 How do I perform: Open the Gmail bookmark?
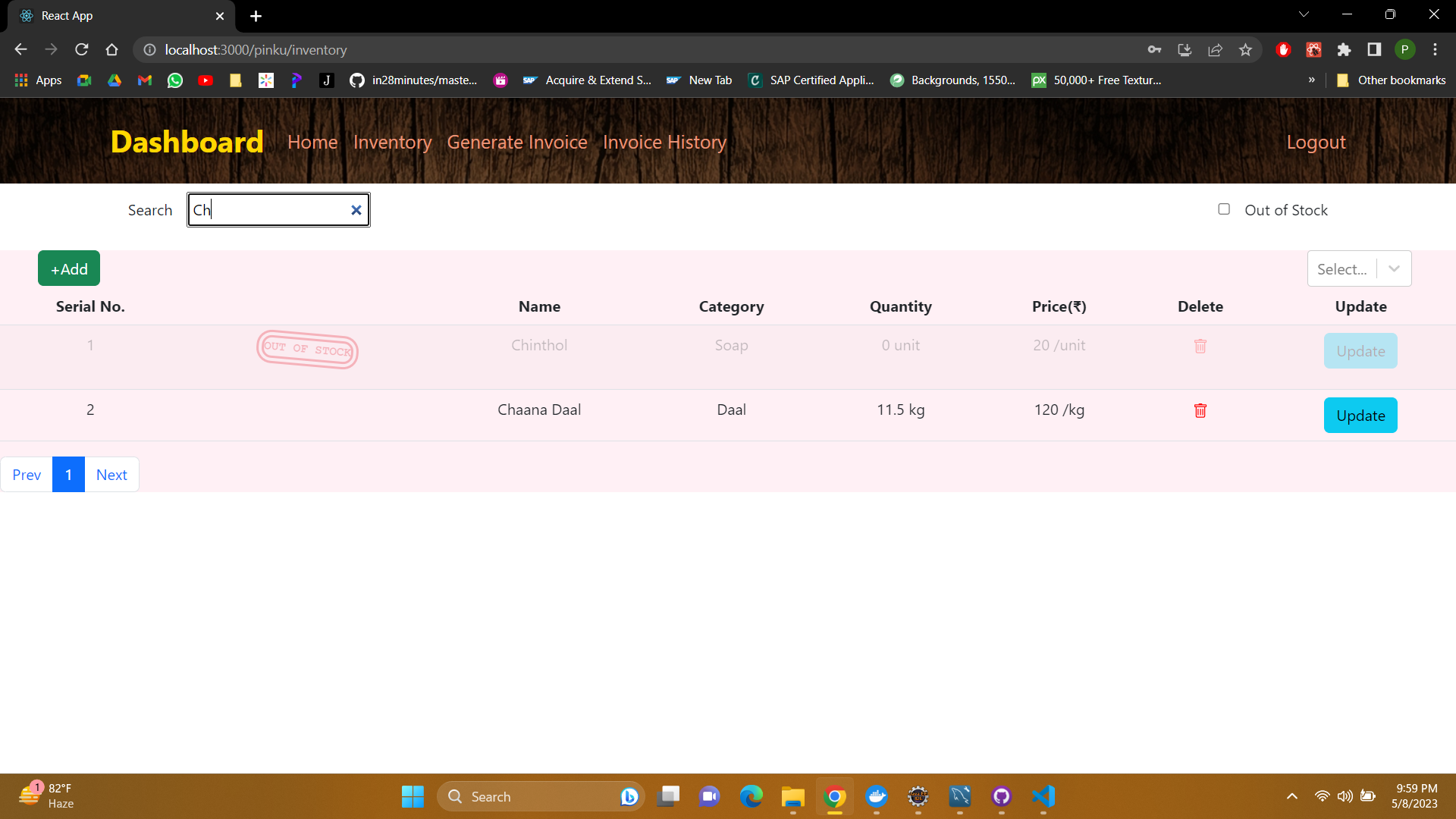tap(144, 80)
